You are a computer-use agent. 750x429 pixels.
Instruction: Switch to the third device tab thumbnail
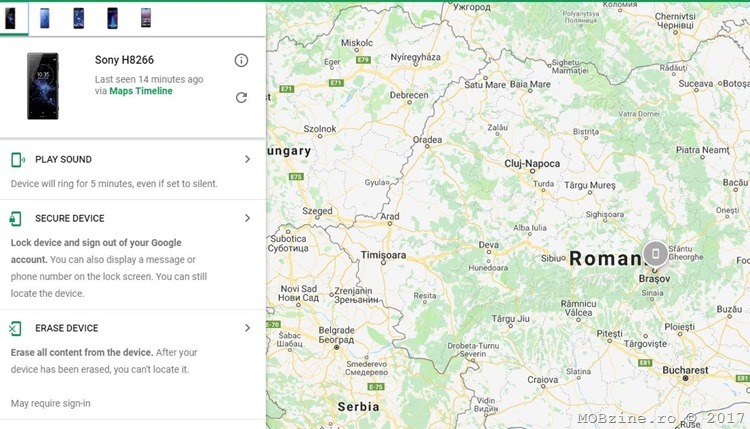[78, 18]
